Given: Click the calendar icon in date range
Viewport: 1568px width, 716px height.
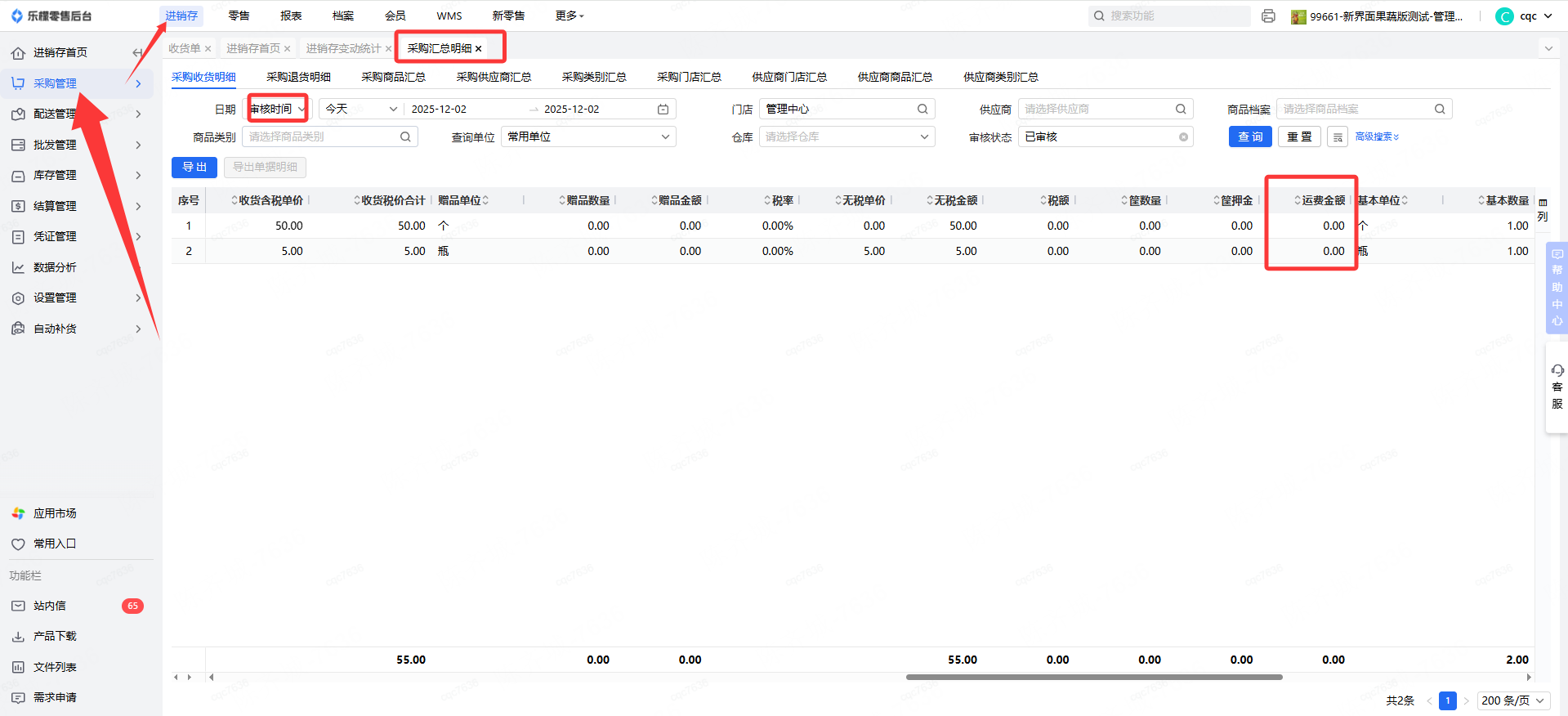Looking at the screenshot, I should (663, 109).
